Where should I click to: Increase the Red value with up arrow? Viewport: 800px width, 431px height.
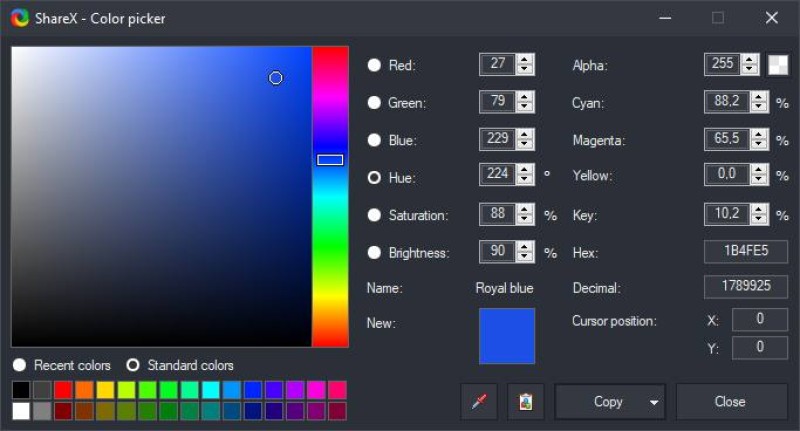[525, 59]
